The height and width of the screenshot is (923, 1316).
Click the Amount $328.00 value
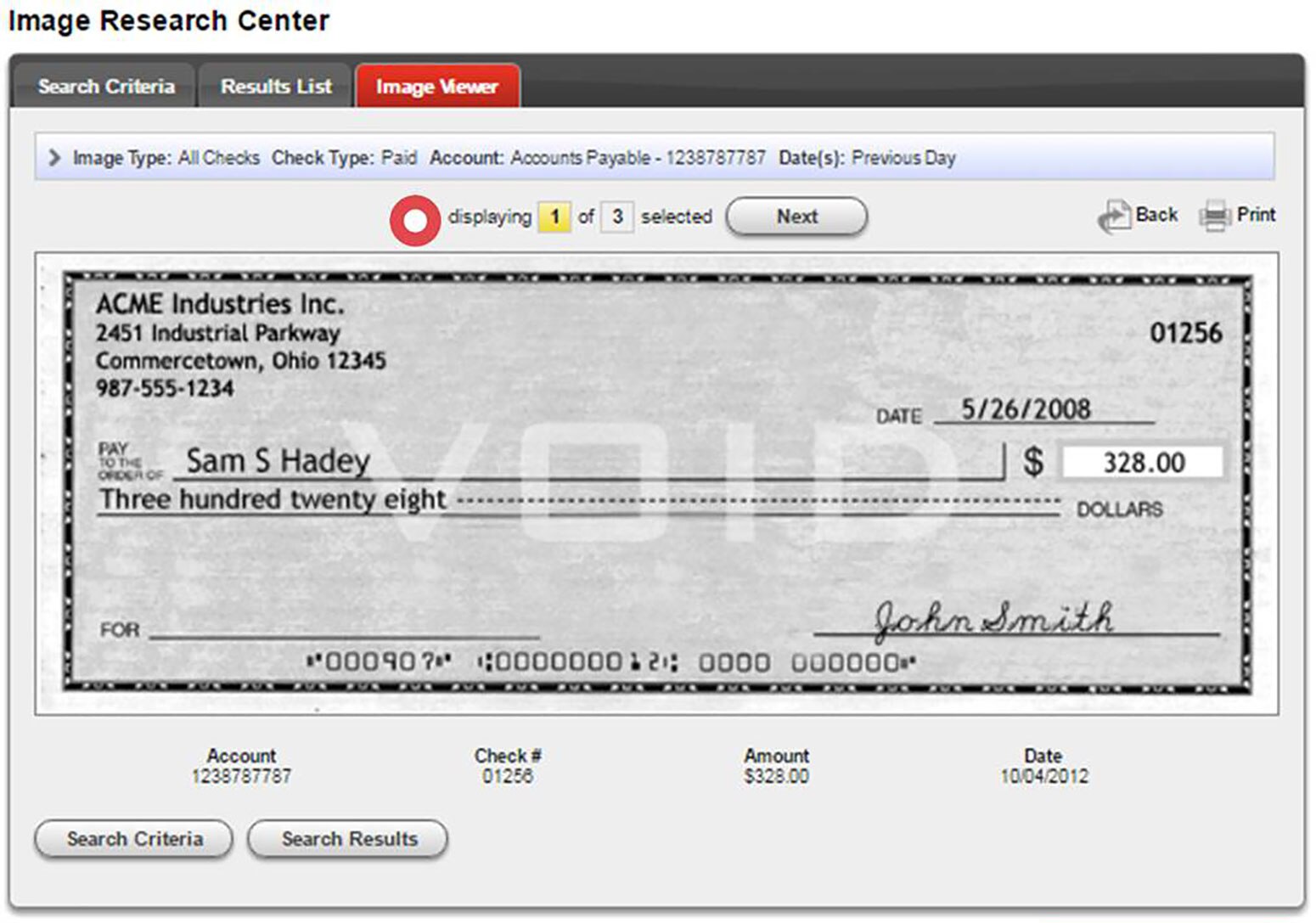coord(775,775)
